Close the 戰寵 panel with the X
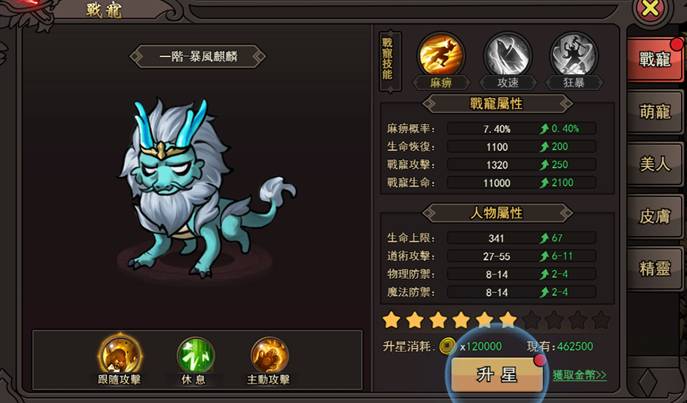687x403 pixels. 650,9
